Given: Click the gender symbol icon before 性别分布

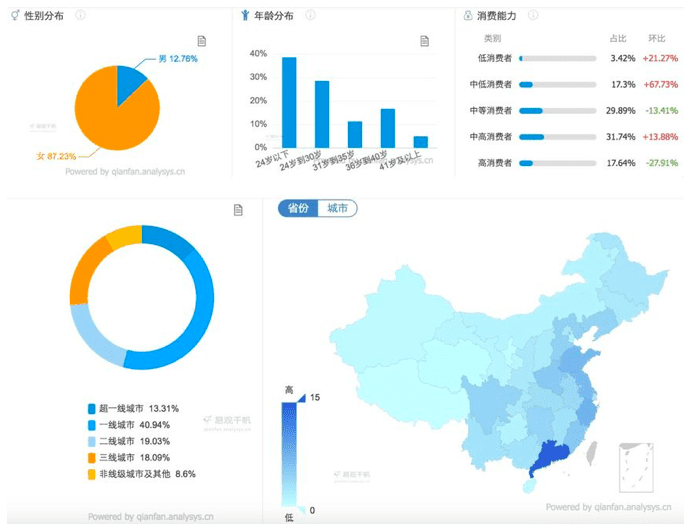Looking at the screenshot, I should click(14, 16).
